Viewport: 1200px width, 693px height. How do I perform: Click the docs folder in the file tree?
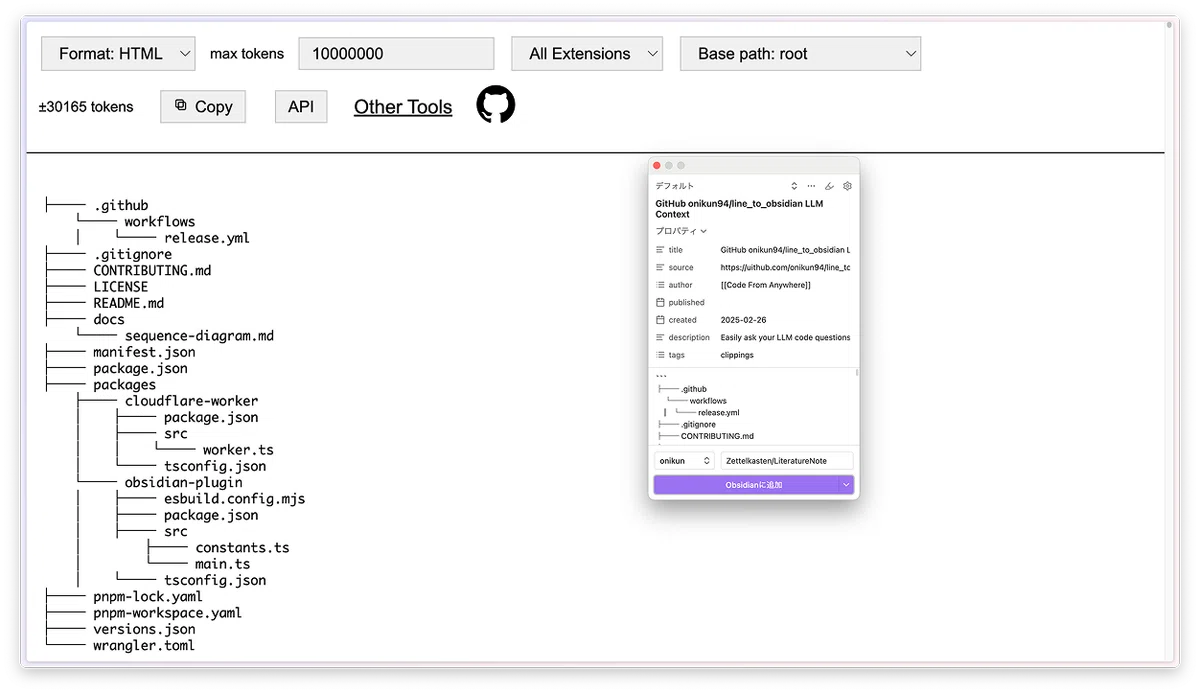[109, 319]
